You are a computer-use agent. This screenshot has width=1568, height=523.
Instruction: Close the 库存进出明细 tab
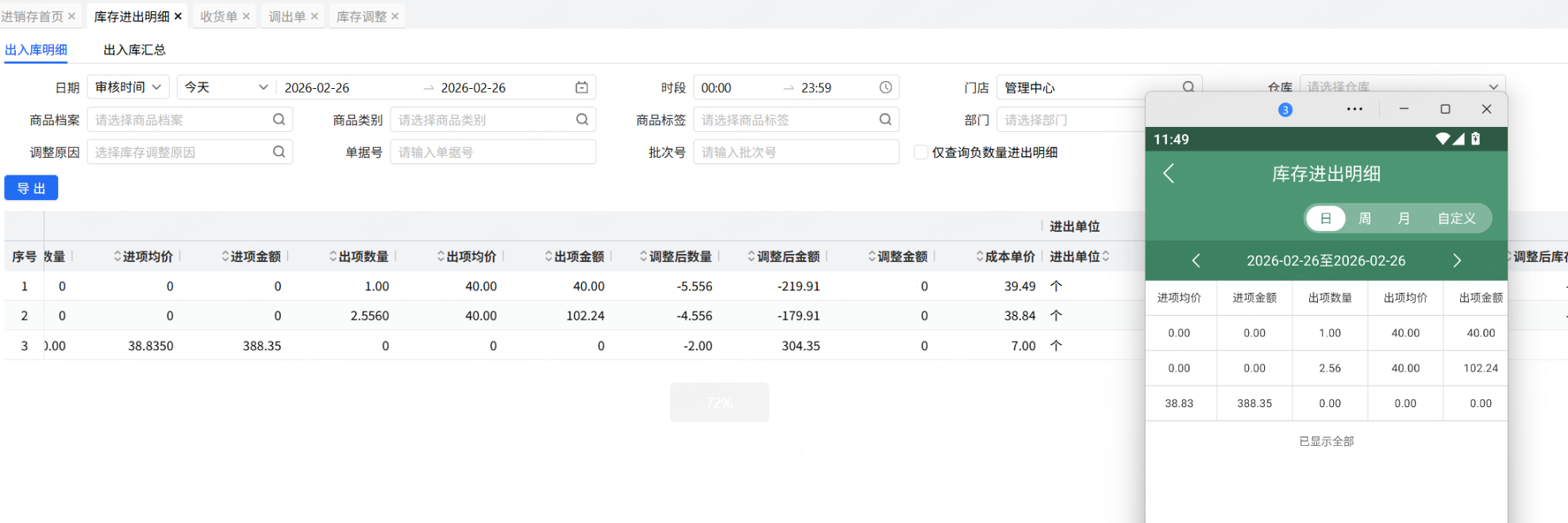point(178,16)
